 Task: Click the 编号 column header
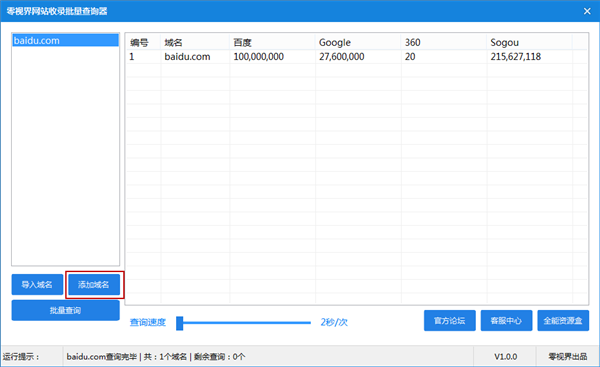pos(143,42)
